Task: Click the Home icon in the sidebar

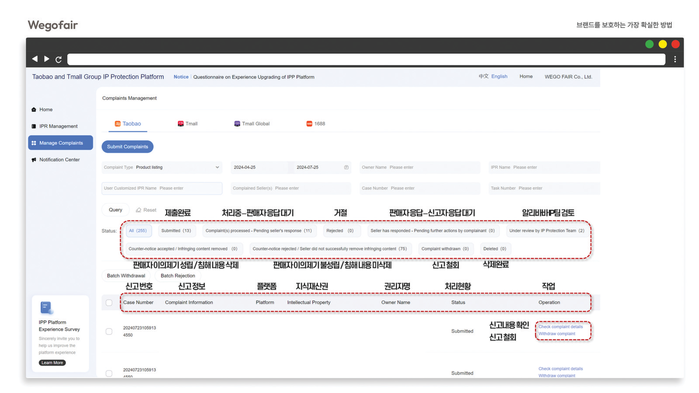Action: tap(34, 110)
